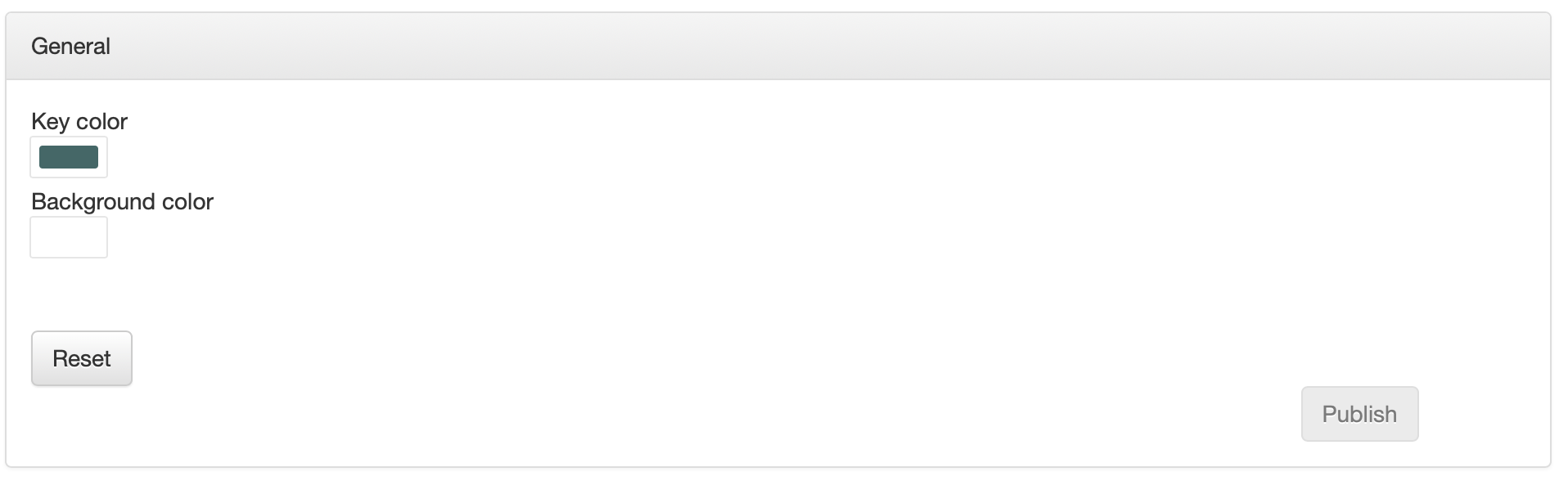Reset the theme colors to defaults
Screen dimensions: 1568x481
(82, 358)
